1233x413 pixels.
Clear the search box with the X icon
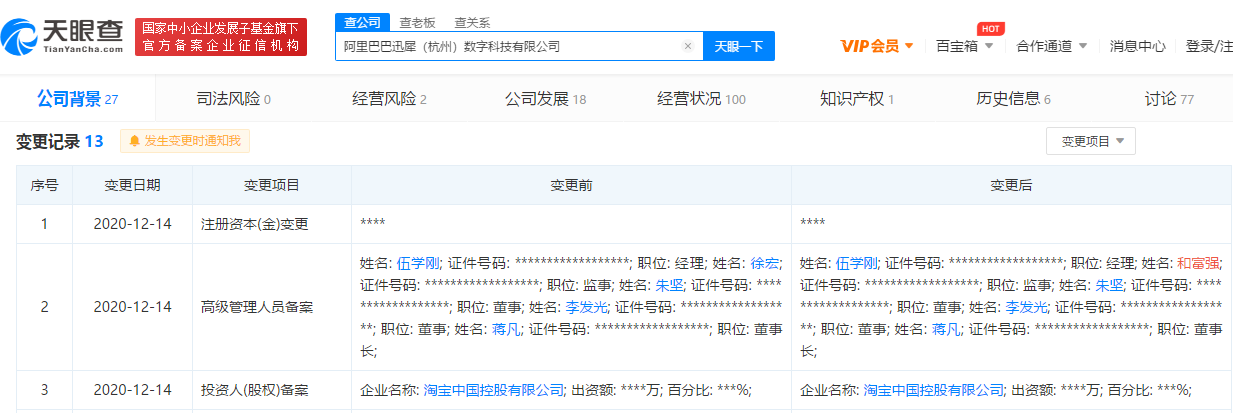click(688, 46)
